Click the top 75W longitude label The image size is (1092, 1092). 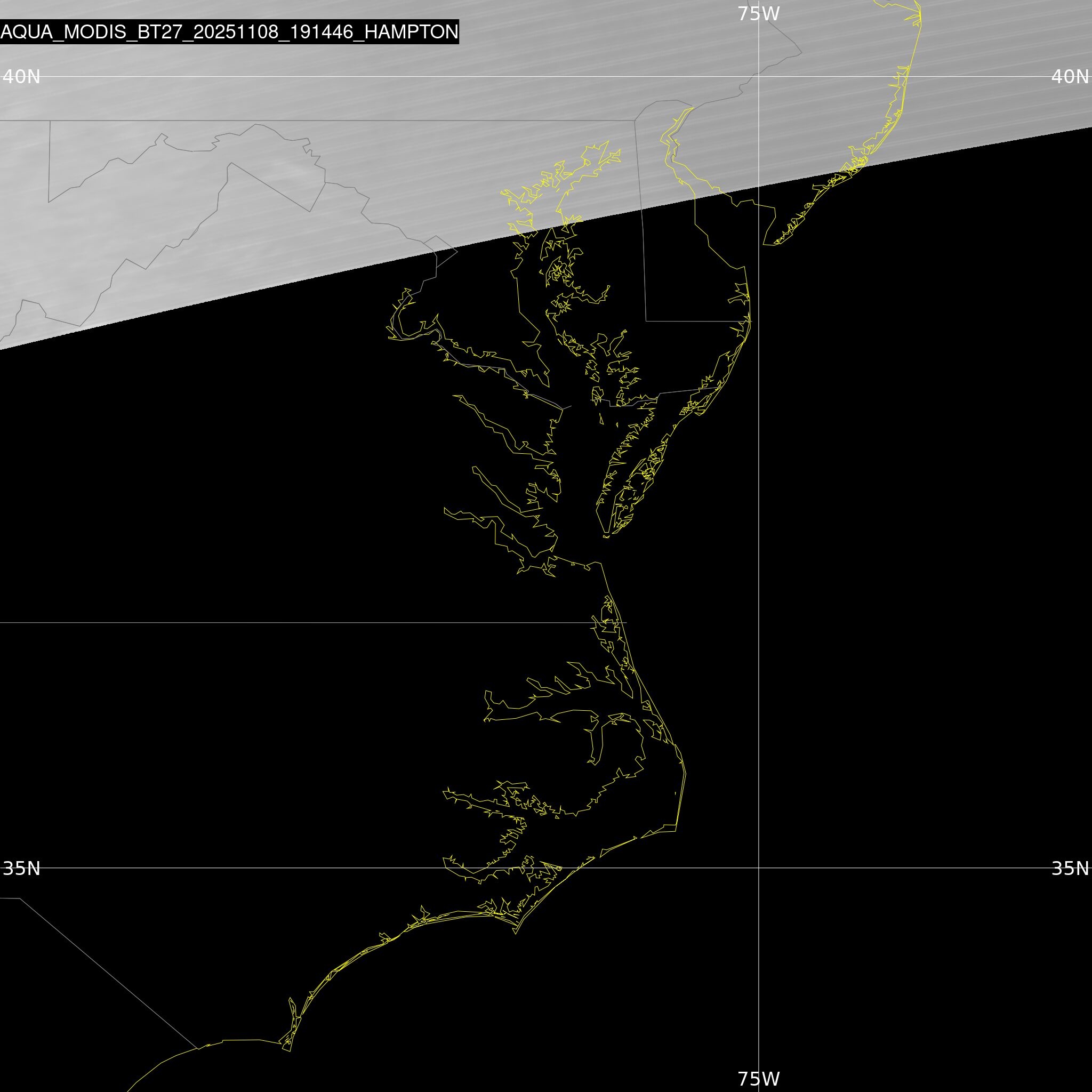pyautogui.click(x=759, y=13)
